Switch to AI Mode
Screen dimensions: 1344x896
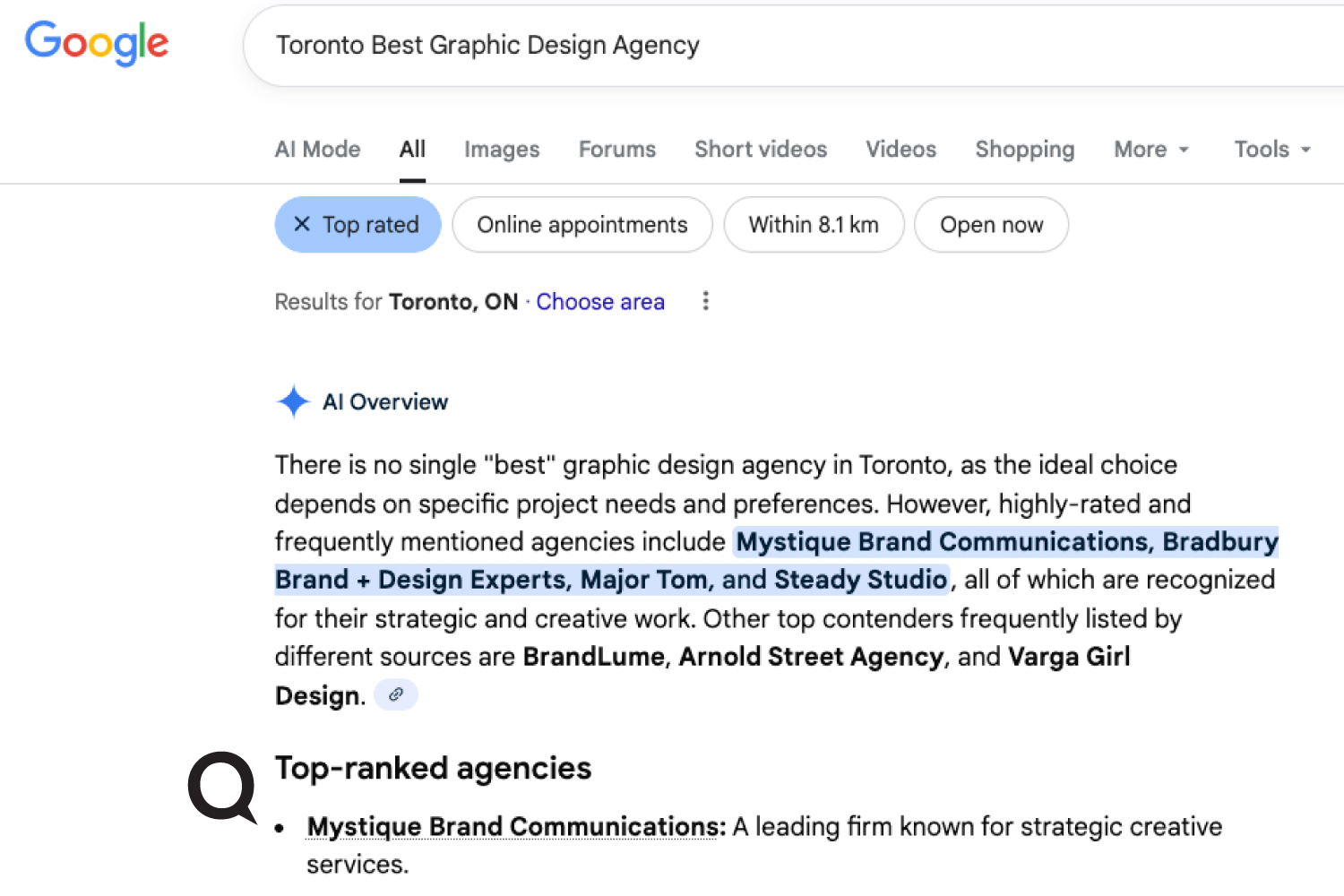coord(317,150)
